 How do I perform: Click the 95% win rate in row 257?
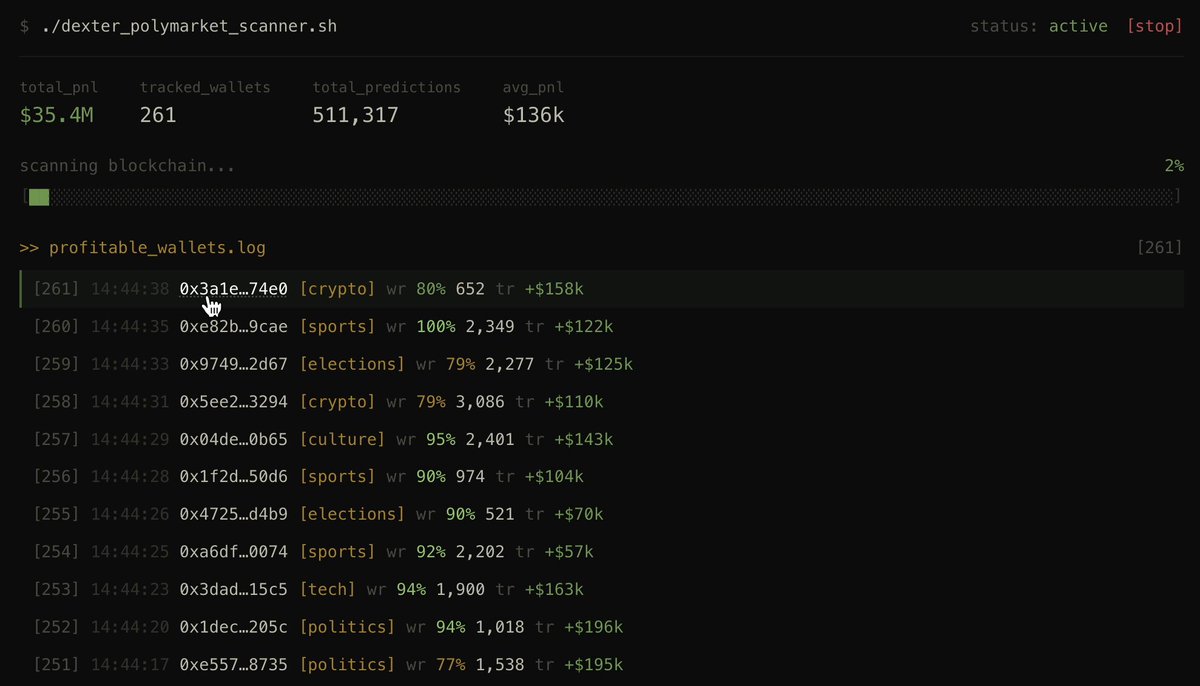click(x=441, y=439)
